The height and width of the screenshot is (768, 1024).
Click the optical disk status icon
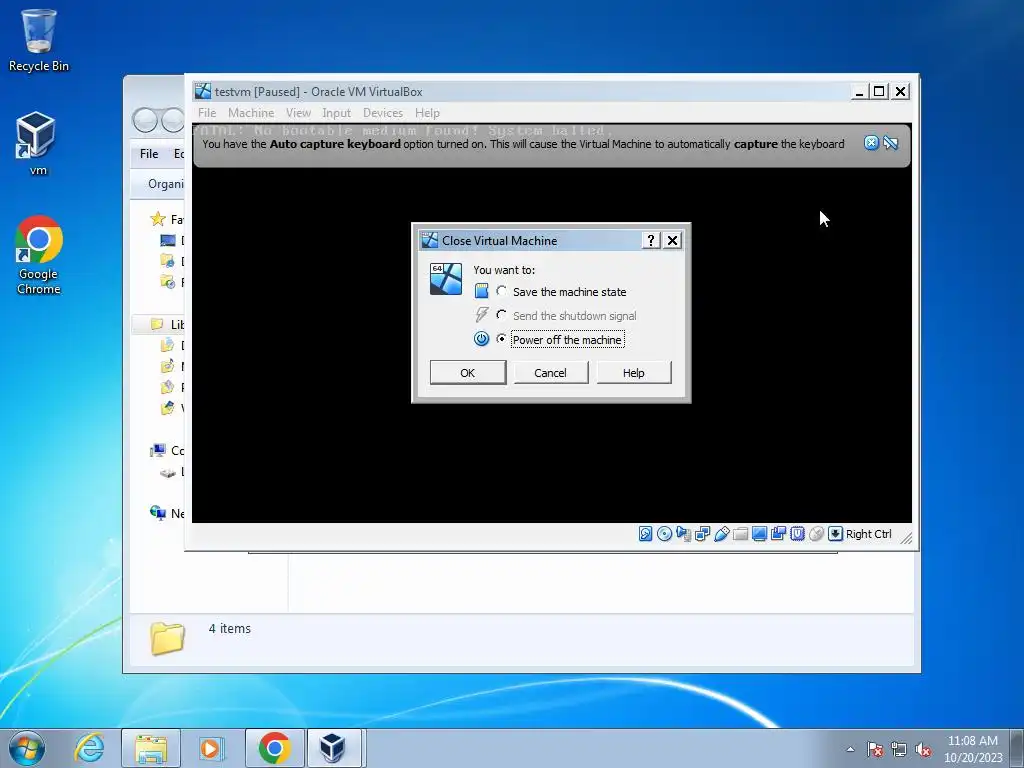coord(664,534)
